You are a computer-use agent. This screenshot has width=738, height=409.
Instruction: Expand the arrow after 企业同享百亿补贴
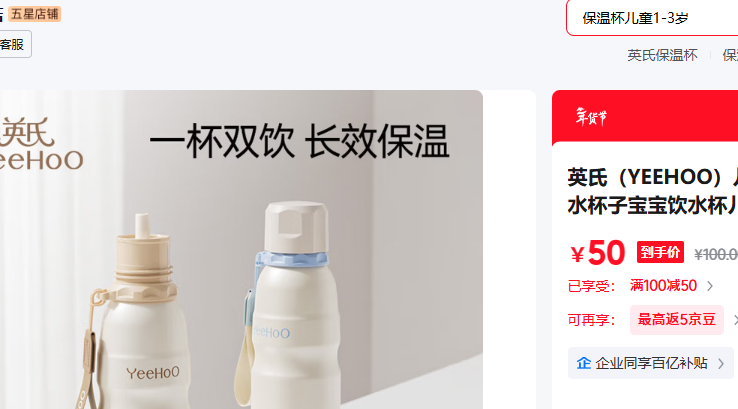[x=721, y=363]
